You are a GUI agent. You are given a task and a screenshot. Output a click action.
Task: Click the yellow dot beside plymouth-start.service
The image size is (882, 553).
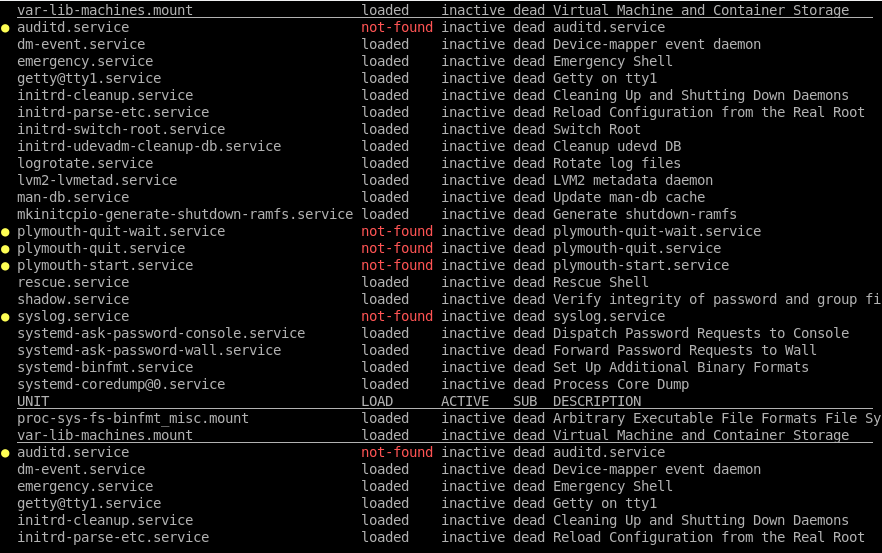(5, 266)
